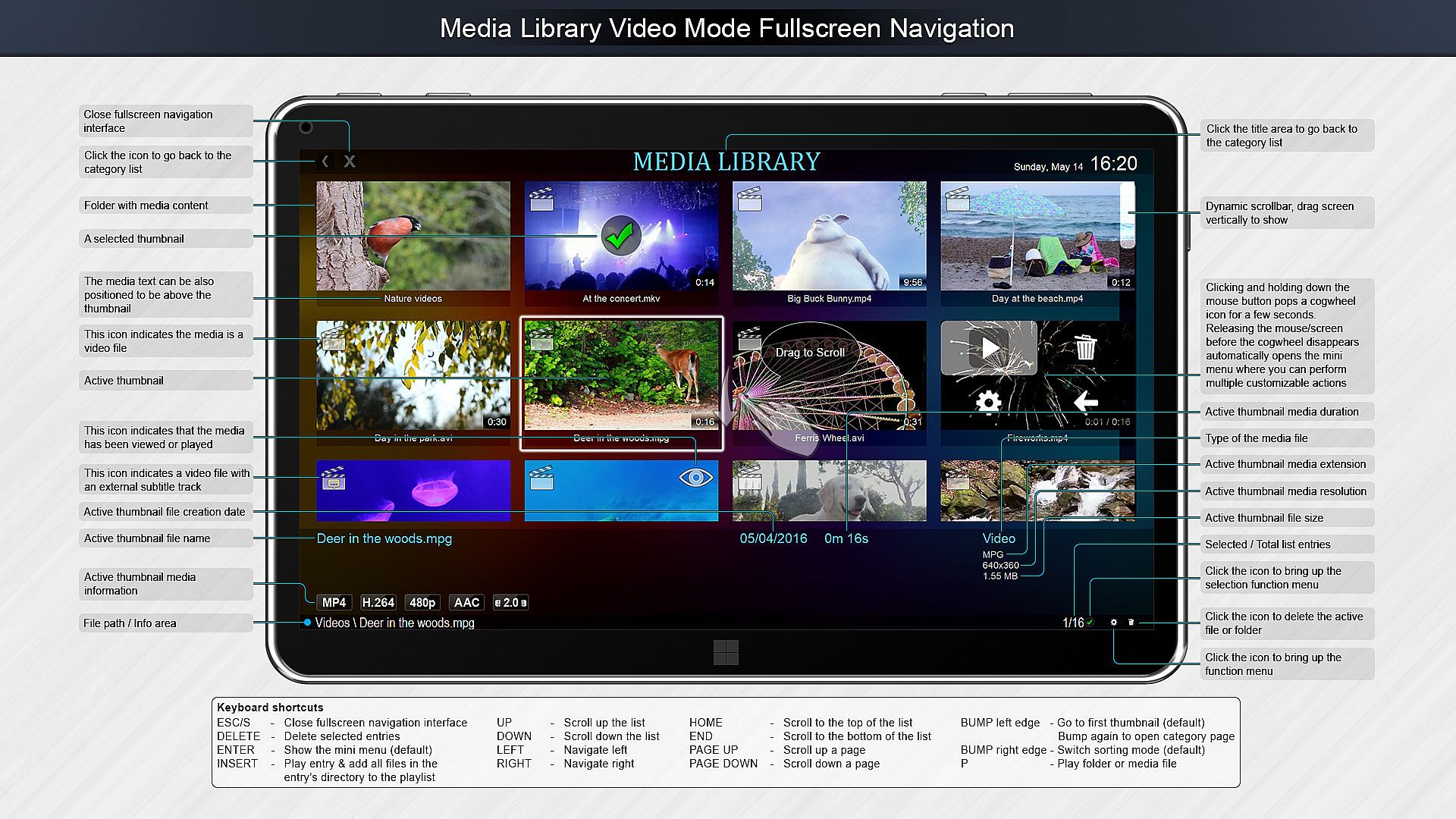This screenshot has width=1456, height=819.
Task: Click the H.264 codec badge
Action: (x=378, y=602)
